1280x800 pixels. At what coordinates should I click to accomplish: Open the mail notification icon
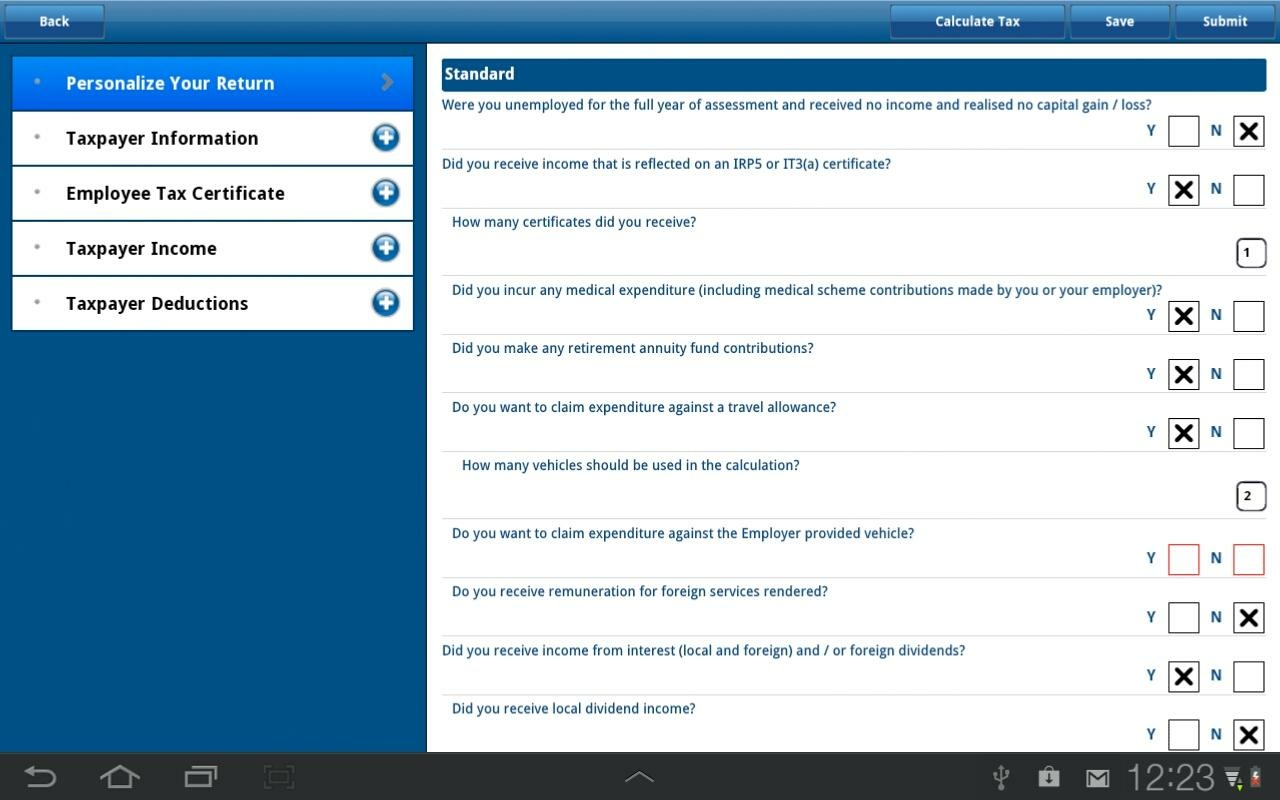tap(1098, 778)
